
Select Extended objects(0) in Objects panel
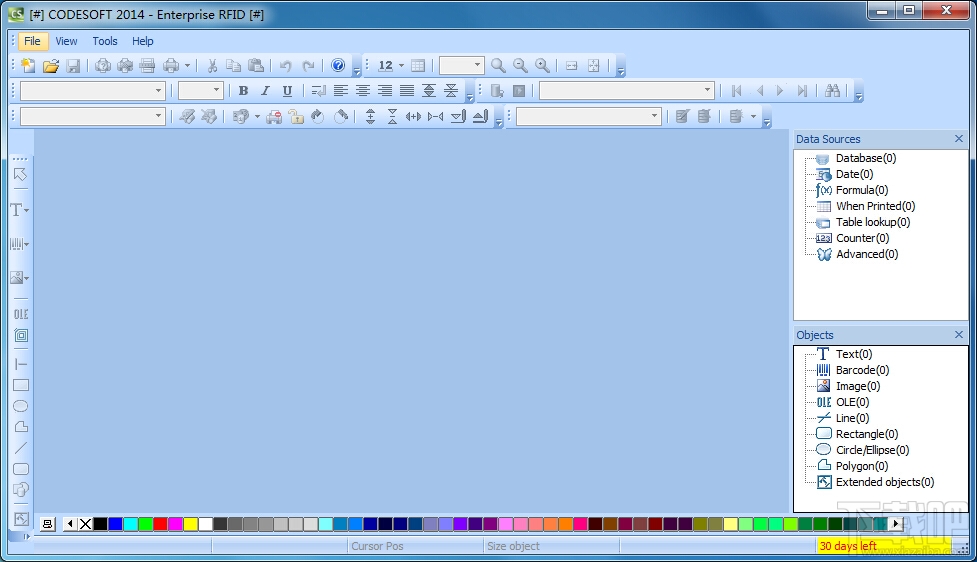[x=885, y=482]
